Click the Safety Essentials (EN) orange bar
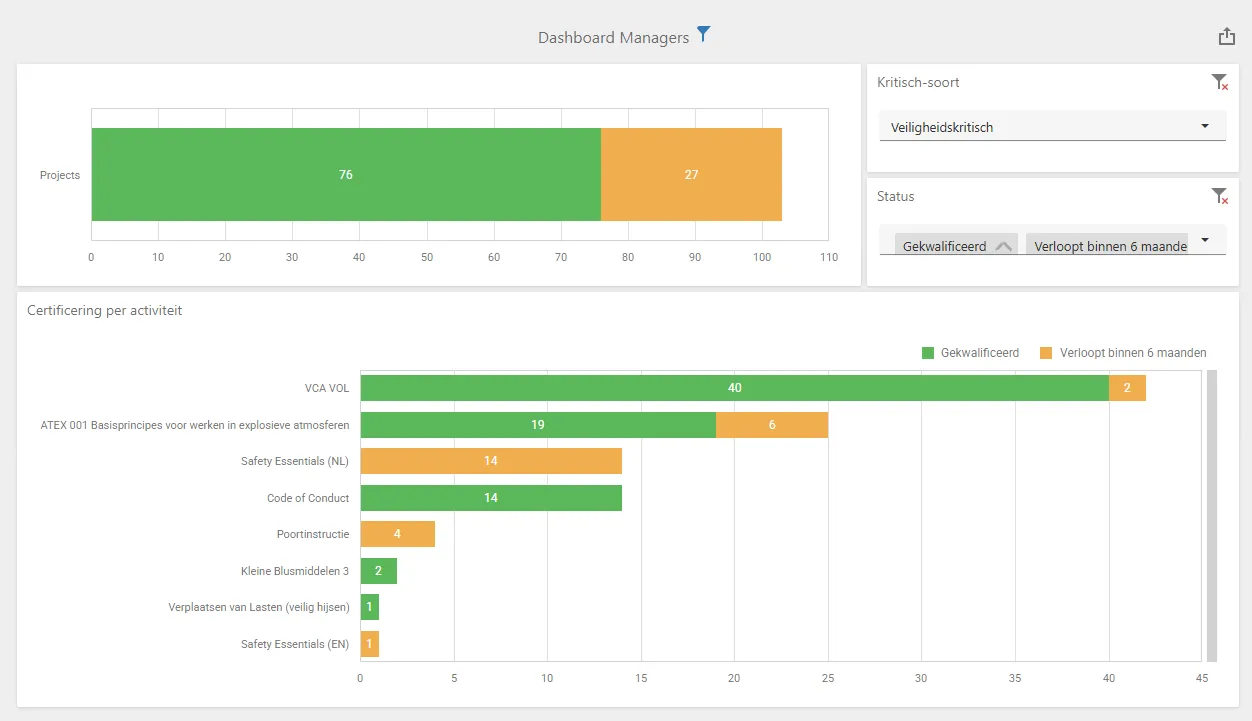Image resolution: width=1252 pixels, height=721 pixels. pos(370,644)
